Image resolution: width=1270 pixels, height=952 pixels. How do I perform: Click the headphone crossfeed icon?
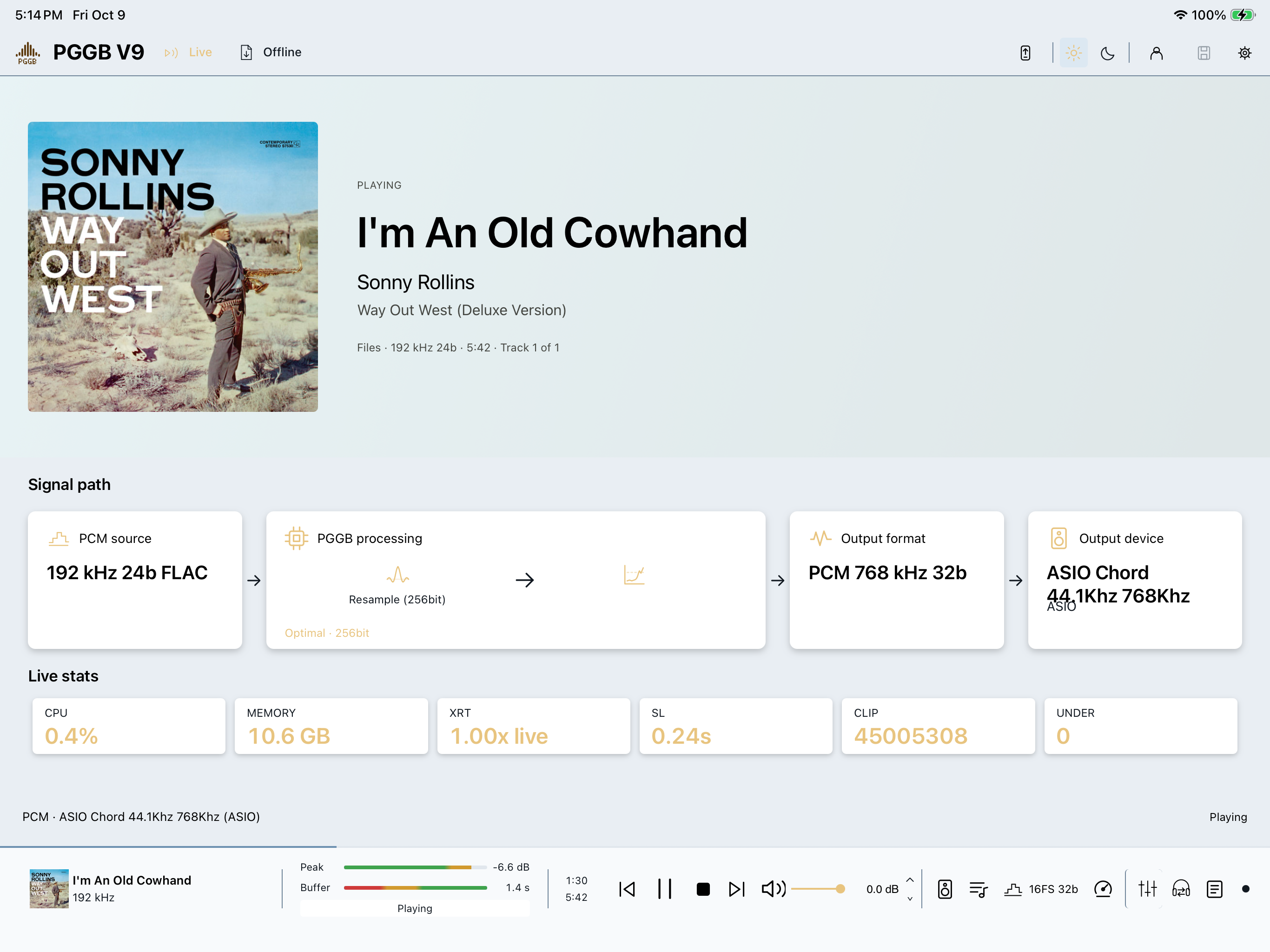coord(1180,889)
